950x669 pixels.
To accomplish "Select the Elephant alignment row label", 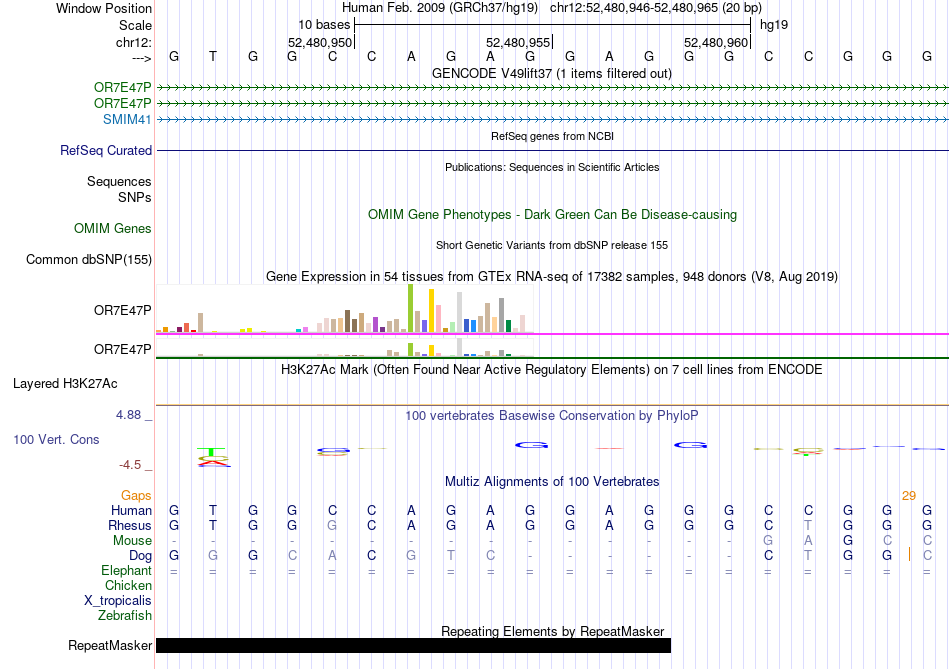I will [126, 570].
